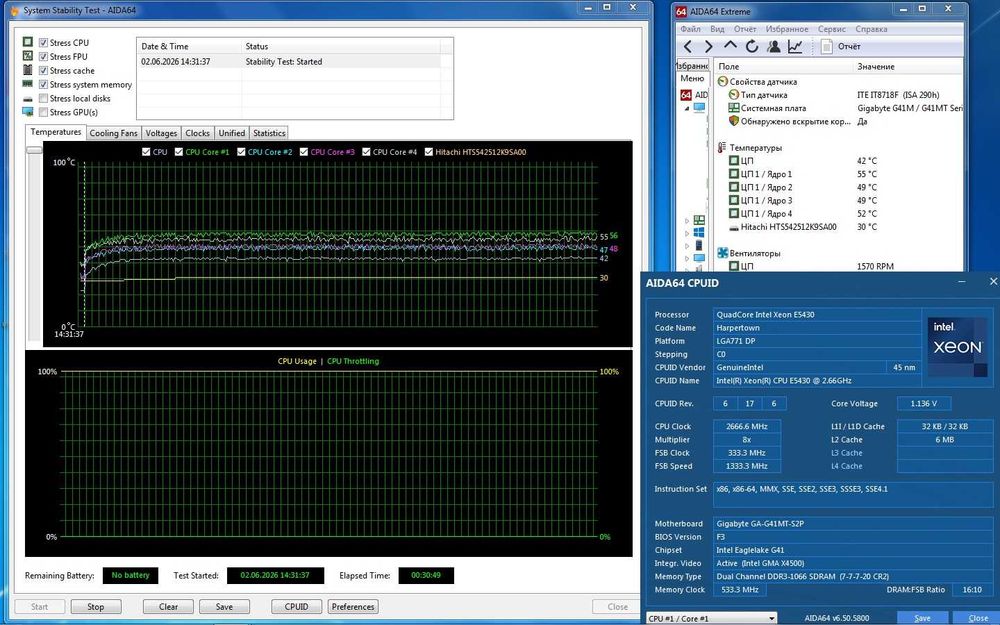Go back in AIDA64 Extreme toolbar
Image resolution: width=1000 pixels, height=625 pixels.
click(688, 47)
